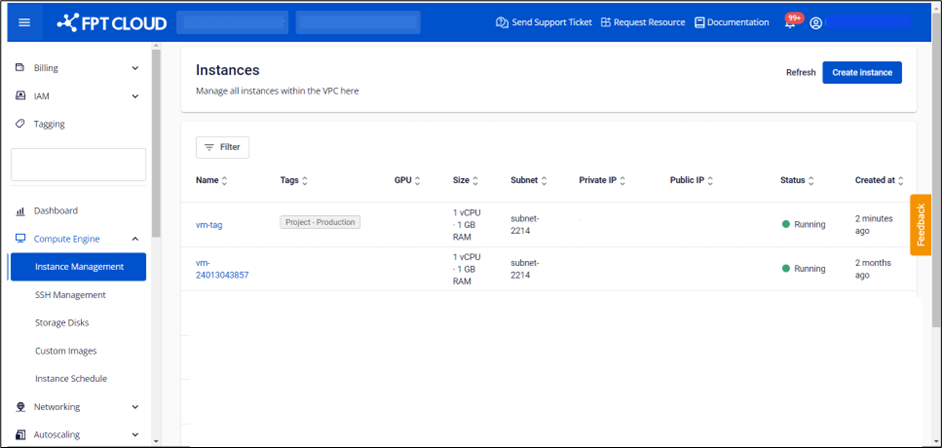Image resolution: width=942 pixels, height=448 pixels.
Task: Open the user account profile icon
Action: [x=816, y=23]
